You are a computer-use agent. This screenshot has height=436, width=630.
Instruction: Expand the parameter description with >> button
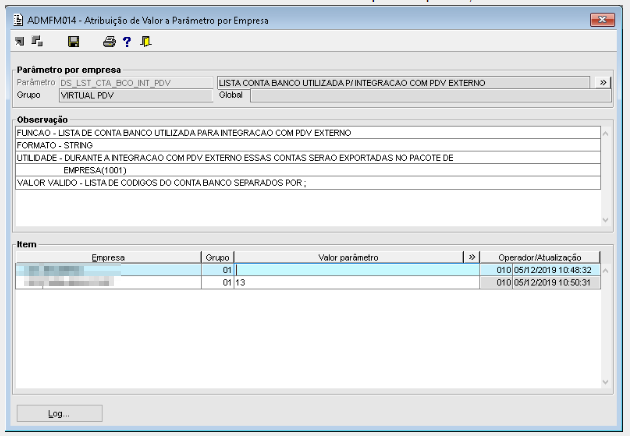click(603, 82)
